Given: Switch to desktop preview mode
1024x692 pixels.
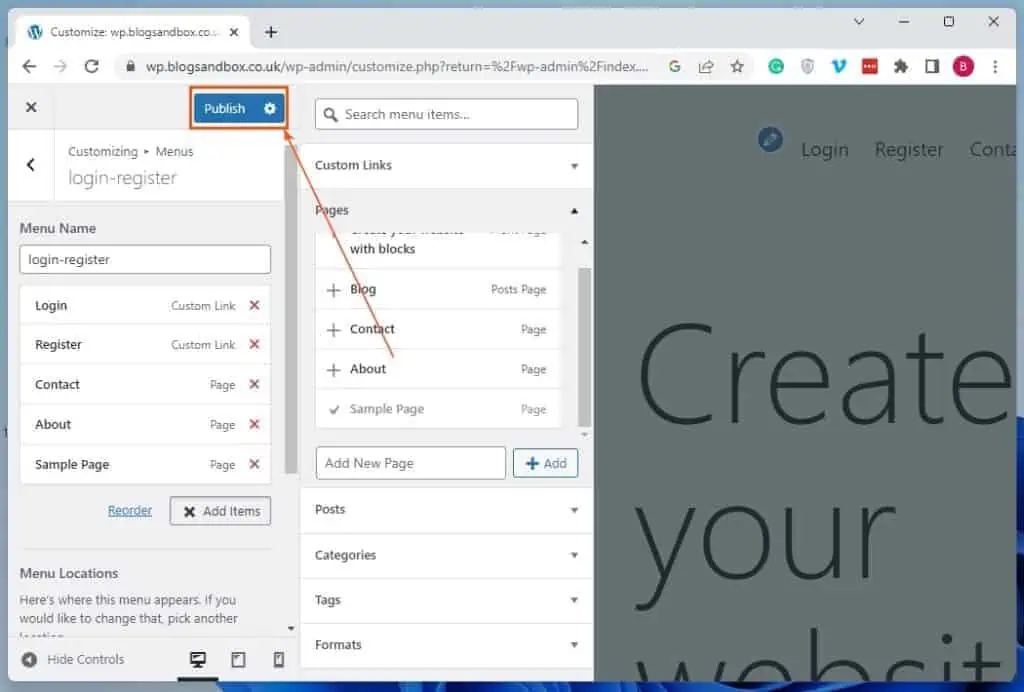Looking at the screenshot, I should tap(197, 659).
